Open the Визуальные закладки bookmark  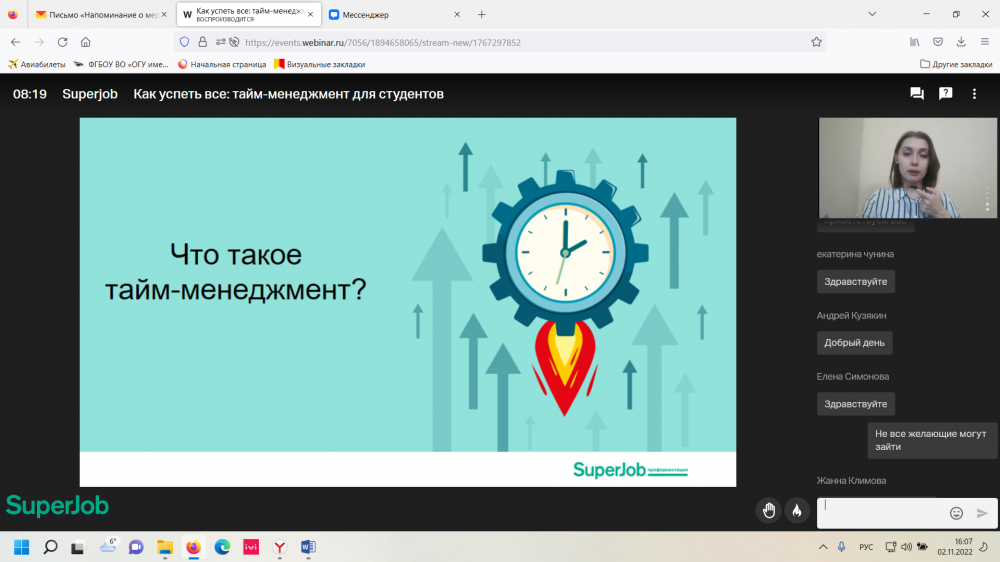[x=319, y=64]
